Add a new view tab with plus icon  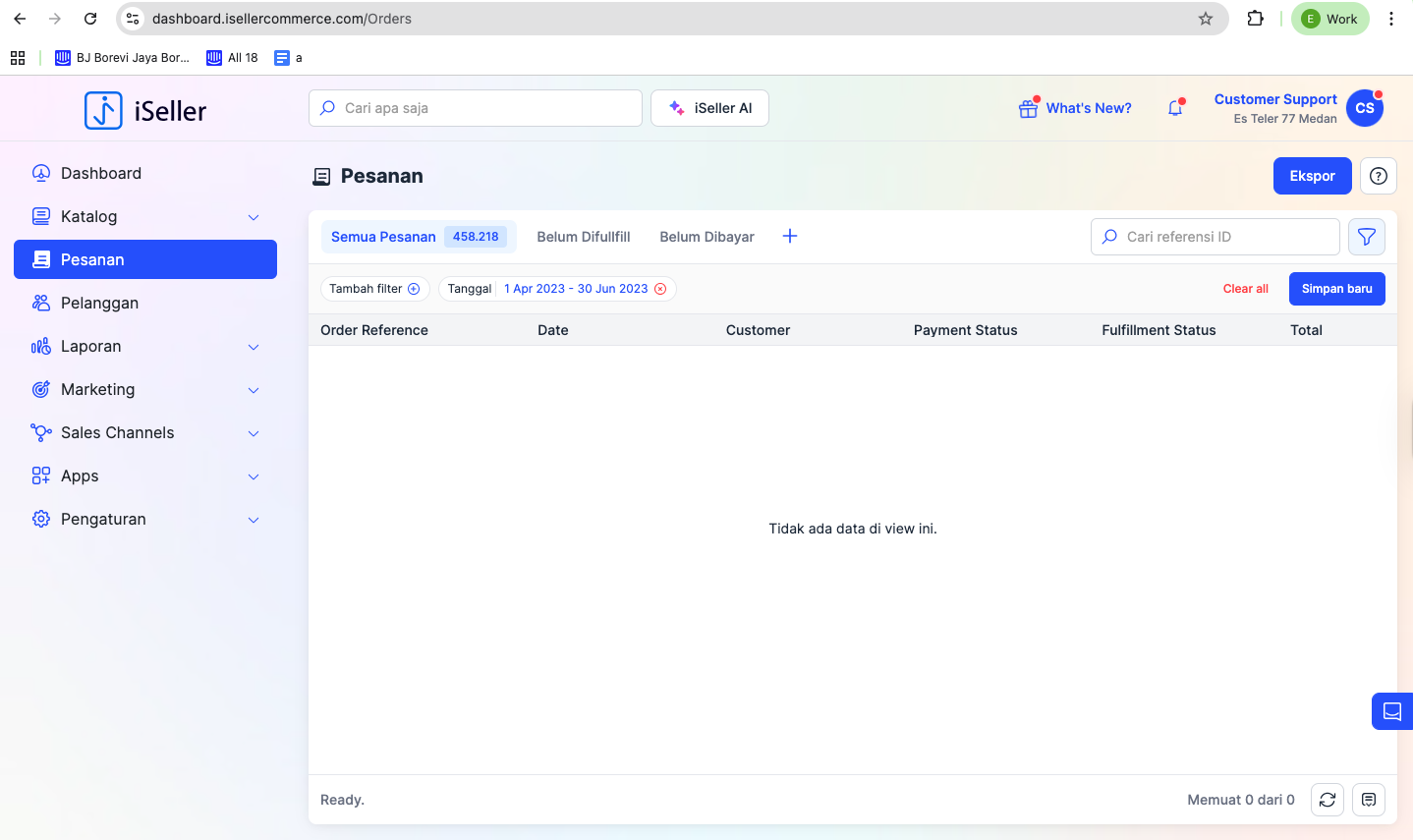790,236
